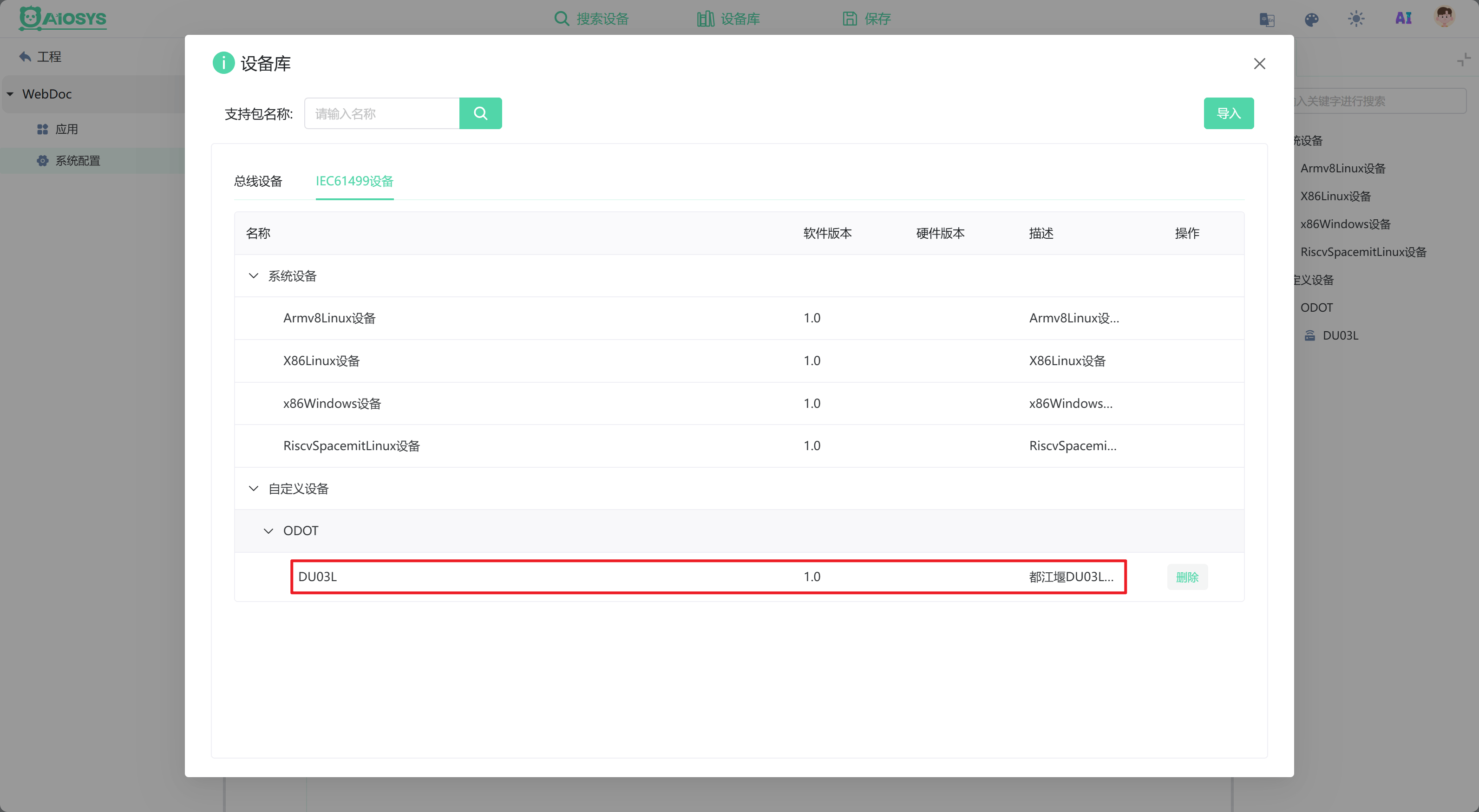Select X86Linux设备 in right panel list

[1335, 196]
